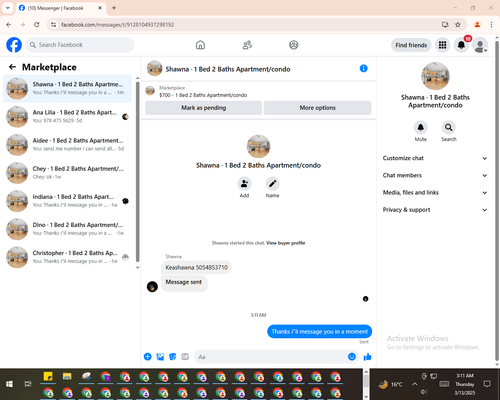Send a thumbs up like

coord(367,357)
